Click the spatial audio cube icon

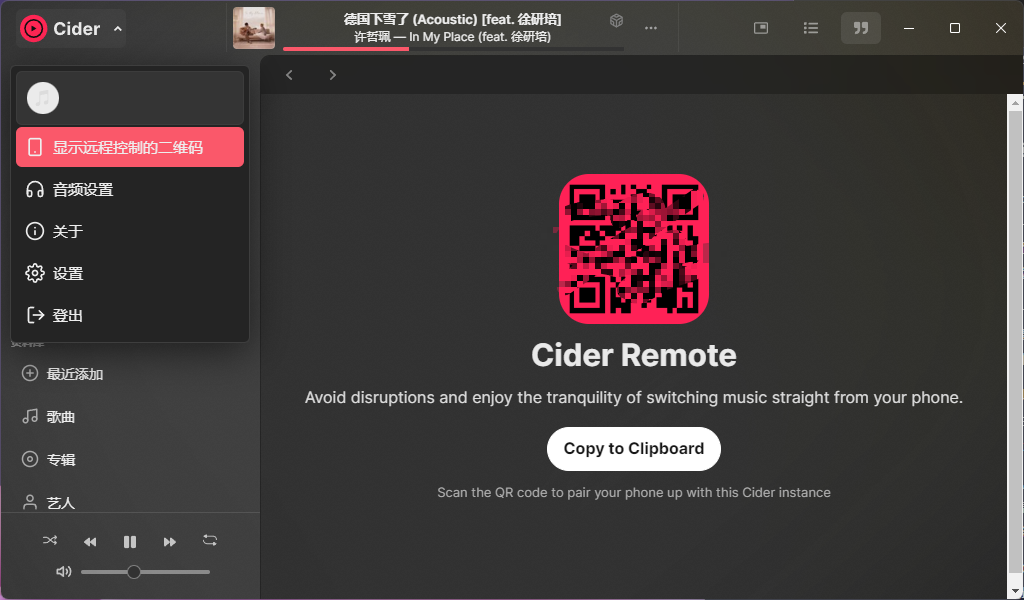point(616,20)
